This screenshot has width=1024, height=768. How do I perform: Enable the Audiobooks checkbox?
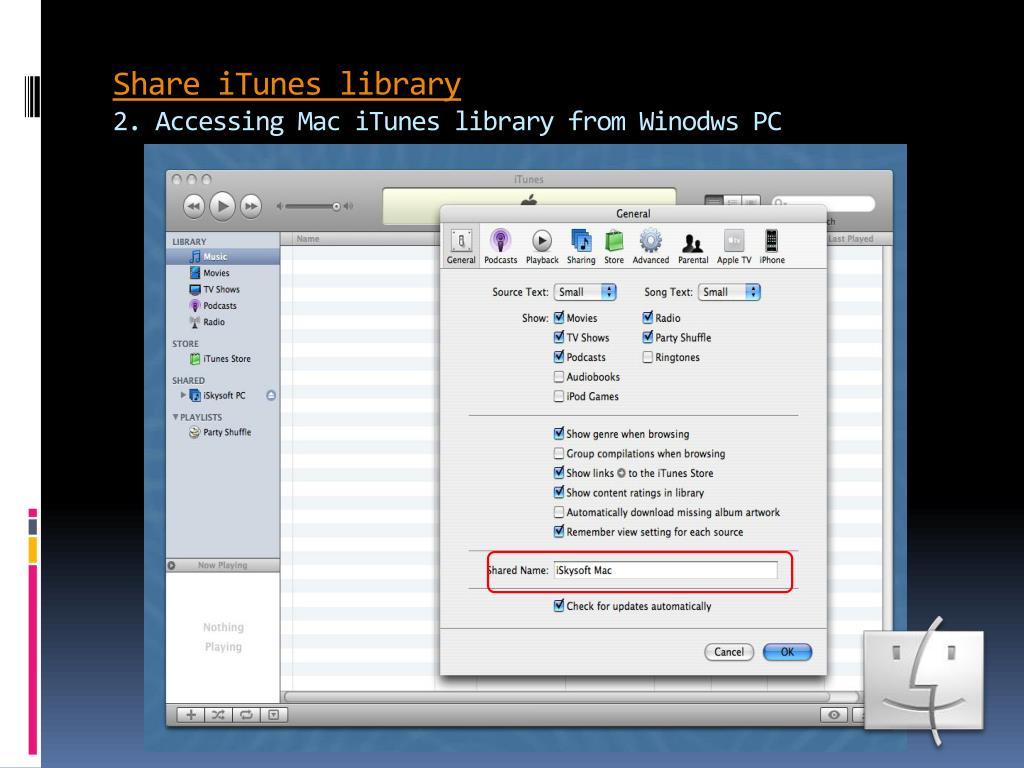(x=559, y=377)
